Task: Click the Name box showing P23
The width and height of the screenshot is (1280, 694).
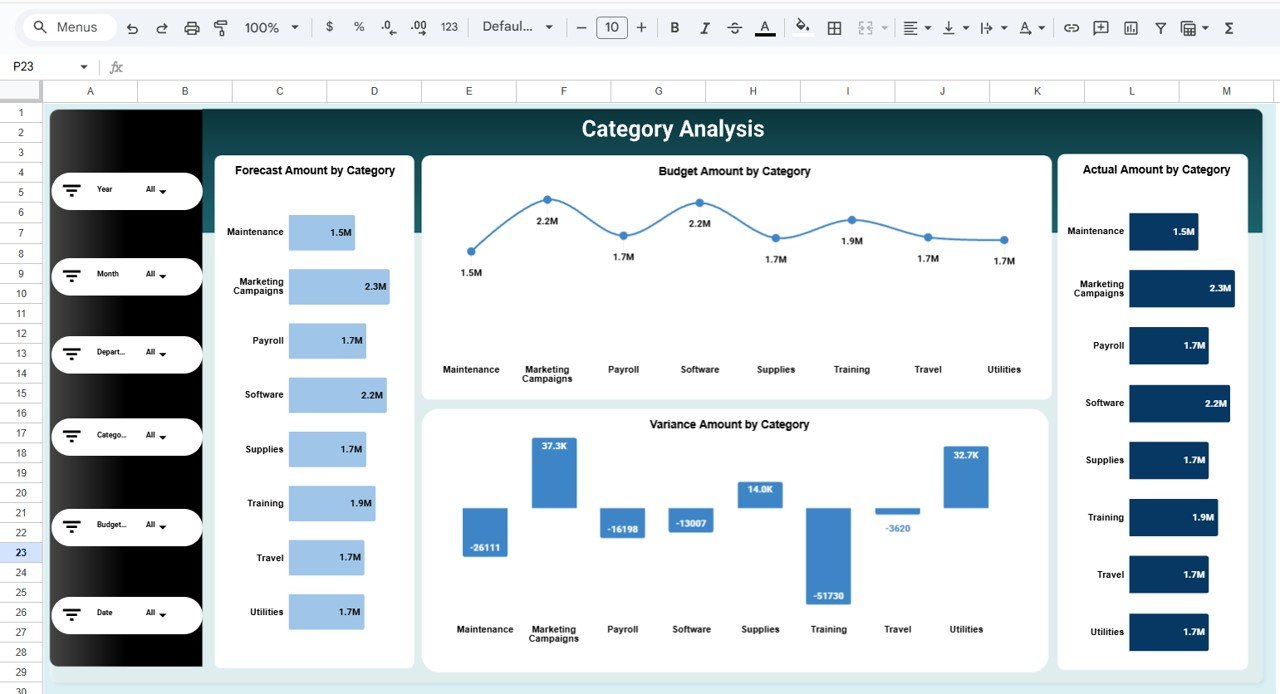Action: tap(40, 65)
